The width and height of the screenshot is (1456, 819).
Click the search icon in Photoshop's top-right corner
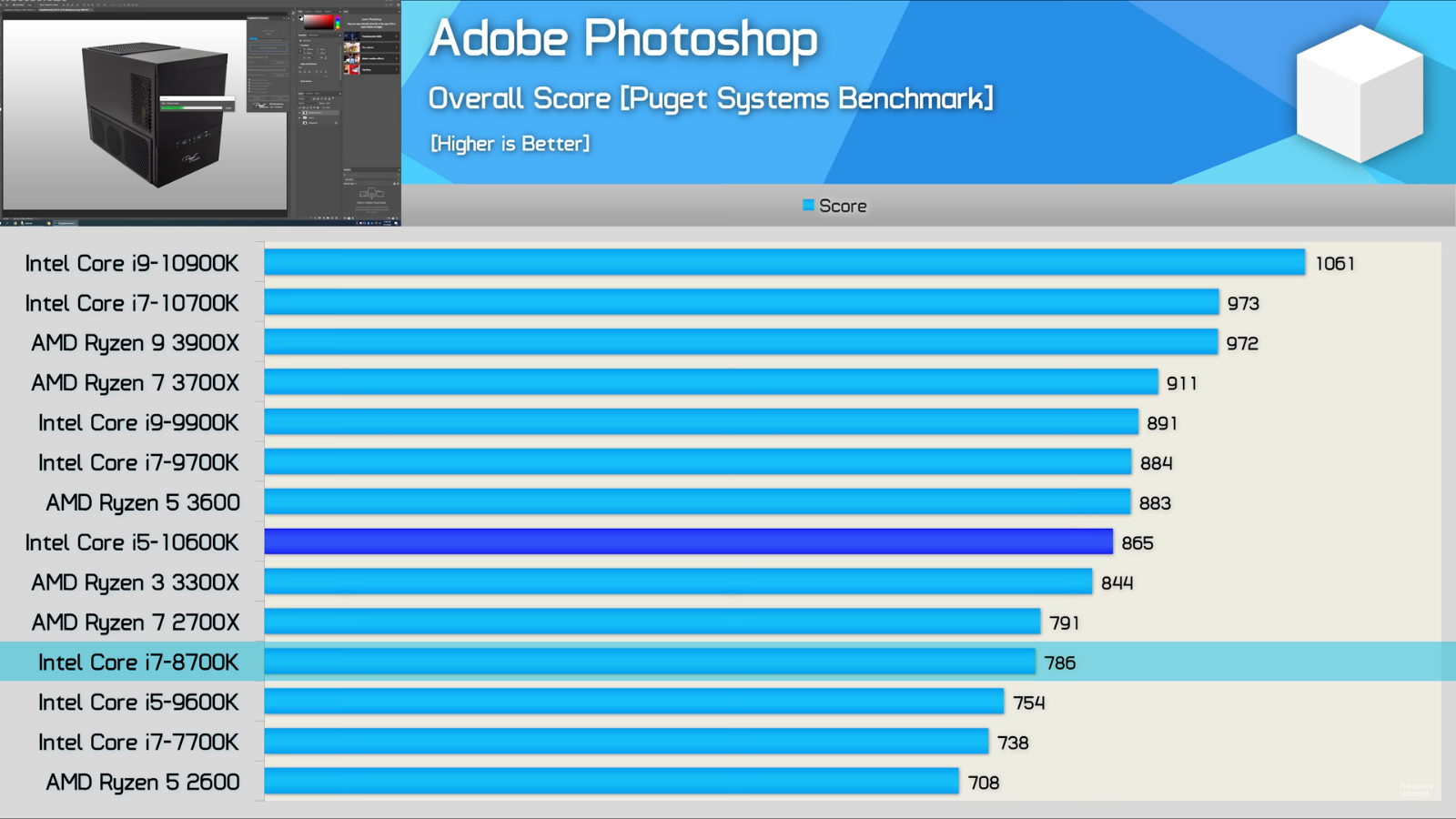click(x=386, y=4)
